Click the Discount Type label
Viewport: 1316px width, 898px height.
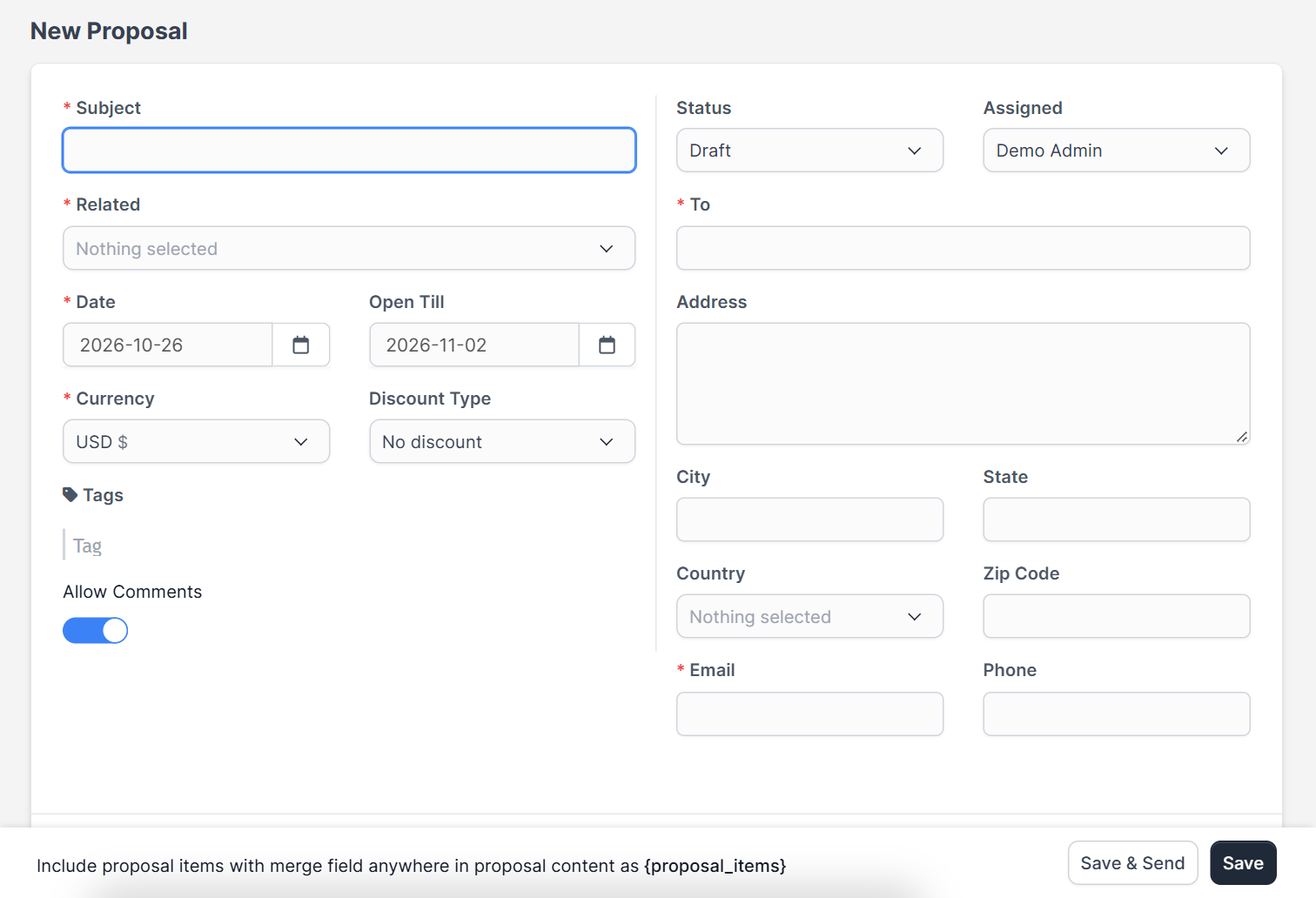point(430,399)
